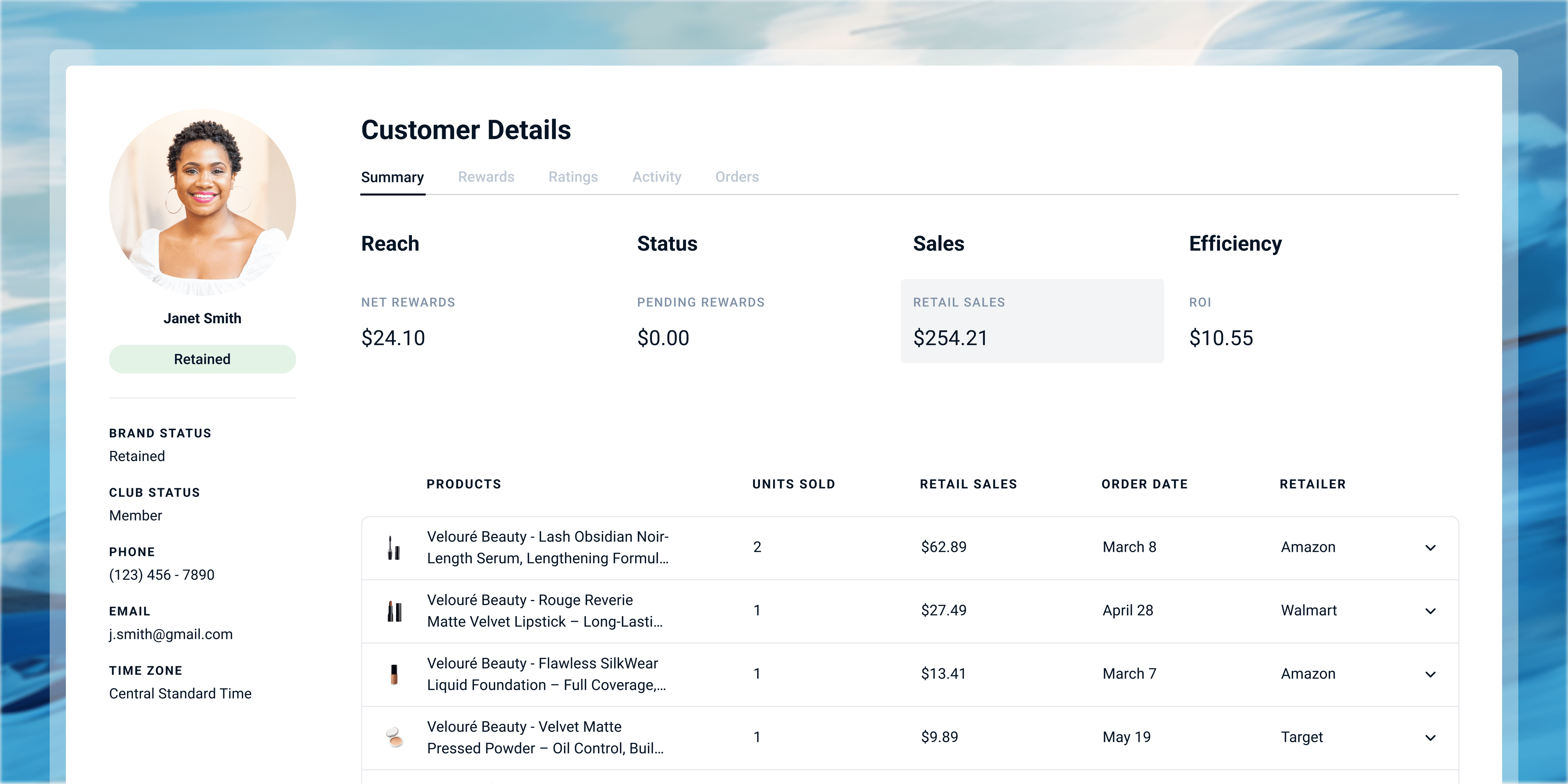The width and height of the screenshot is (1568, 784).
Task: Click Amazon retailer in the March 8 row
Action: coord(1308,547)
